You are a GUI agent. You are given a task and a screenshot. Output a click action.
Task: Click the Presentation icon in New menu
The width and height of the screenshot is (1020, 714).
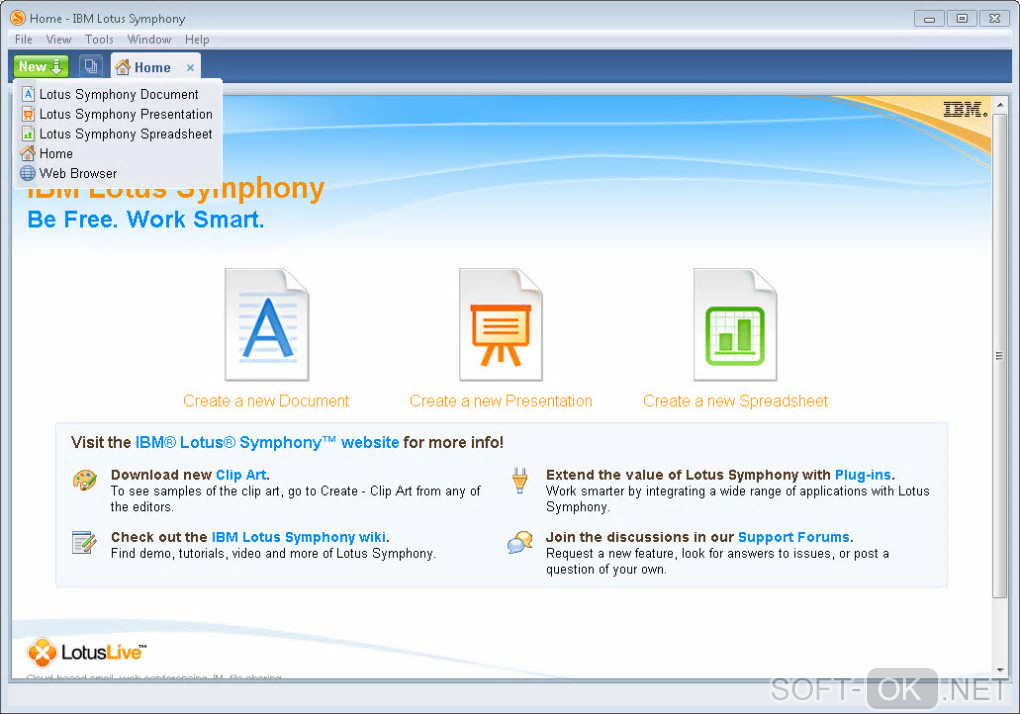[28, 114]
